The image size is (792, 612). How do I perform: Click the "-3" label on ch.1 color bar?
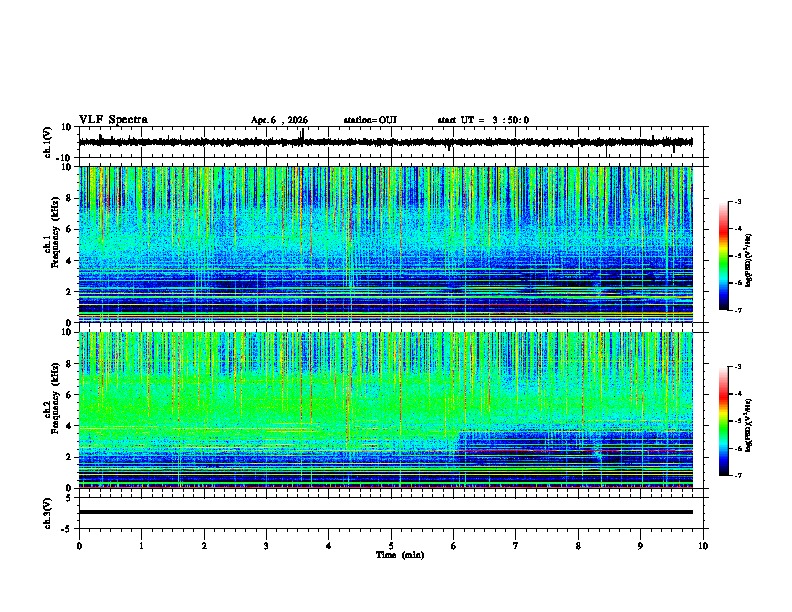coord(737,202)
